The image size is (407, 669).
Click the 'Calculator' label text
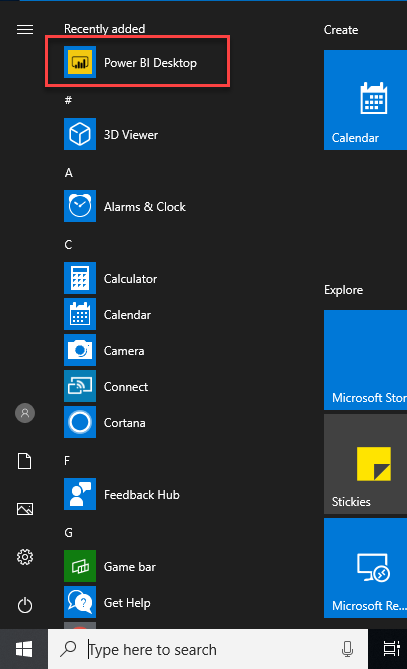[131, 279]
